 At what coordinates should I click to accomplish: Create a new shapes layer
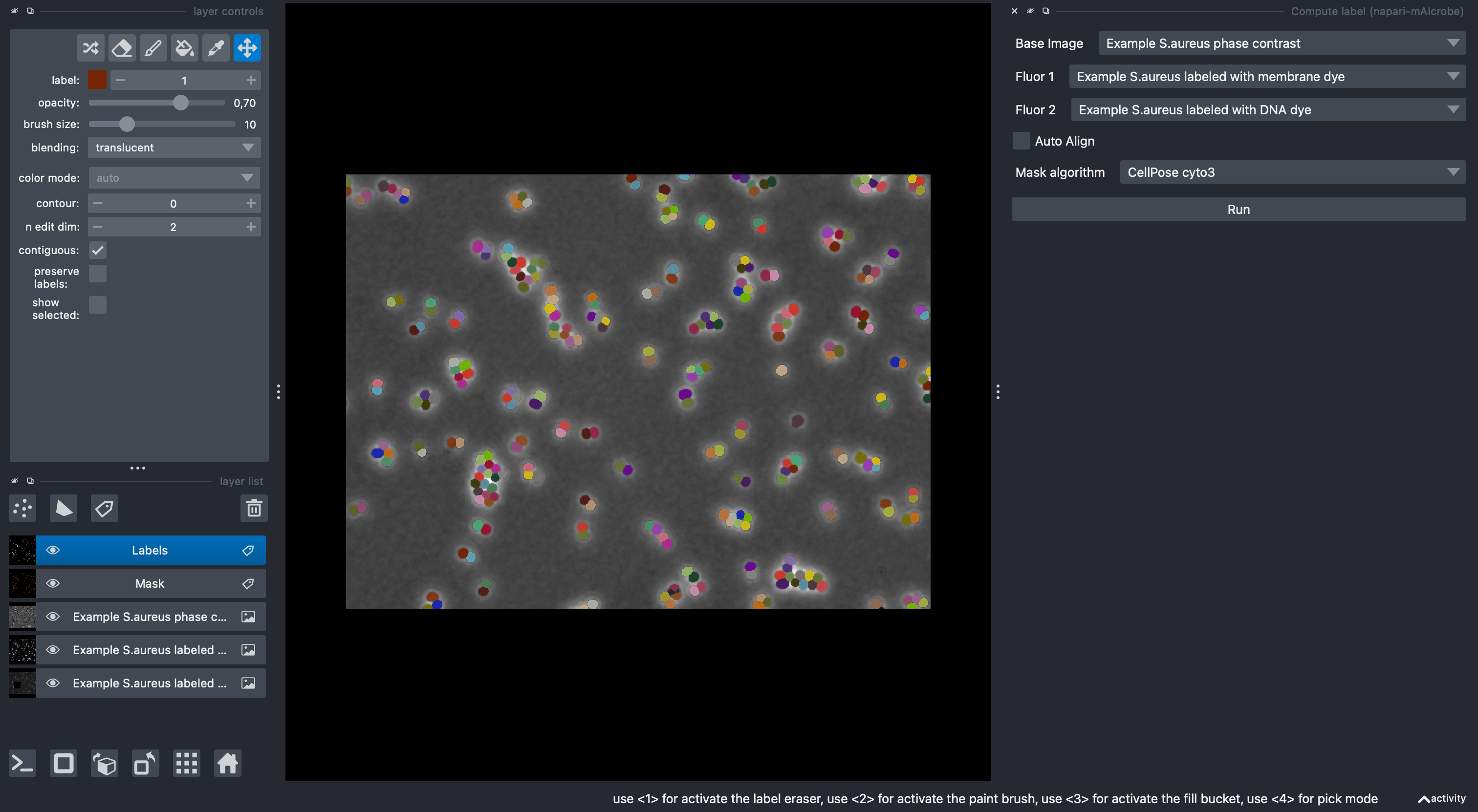click(x=64, y=508)
